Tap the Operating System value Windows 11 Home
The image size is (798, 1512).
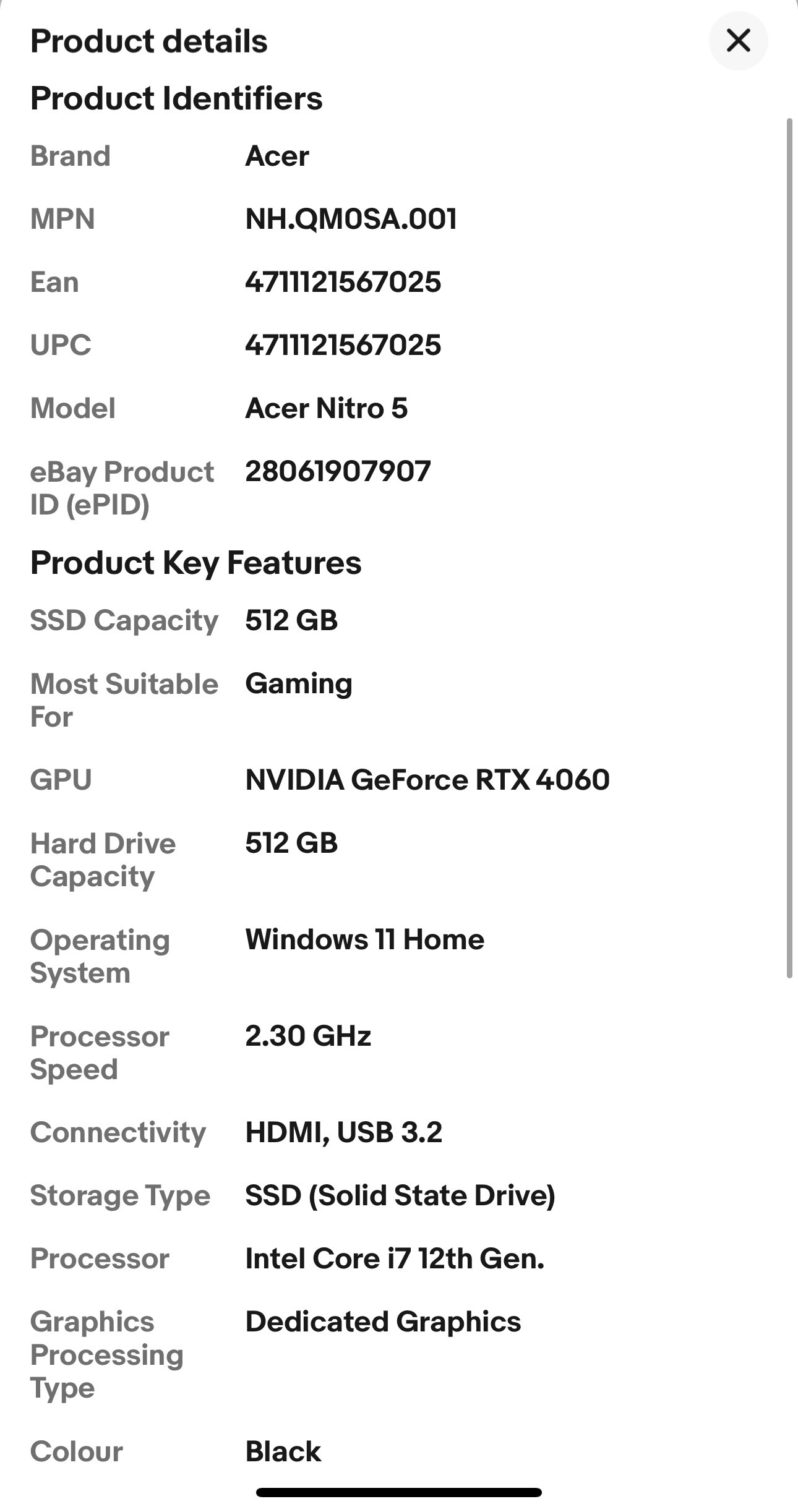365,939
